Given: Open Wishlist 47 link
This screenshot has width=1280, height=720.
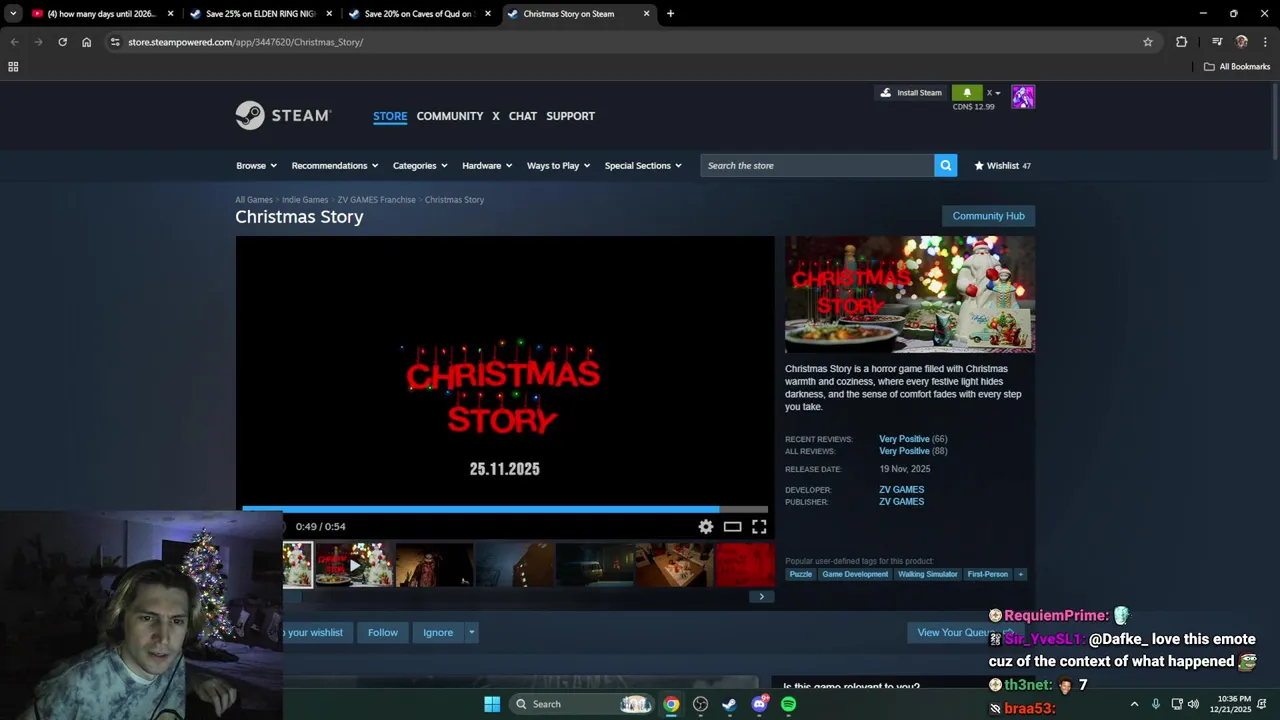Looking at the screenshot, I should pos(1002,166).
